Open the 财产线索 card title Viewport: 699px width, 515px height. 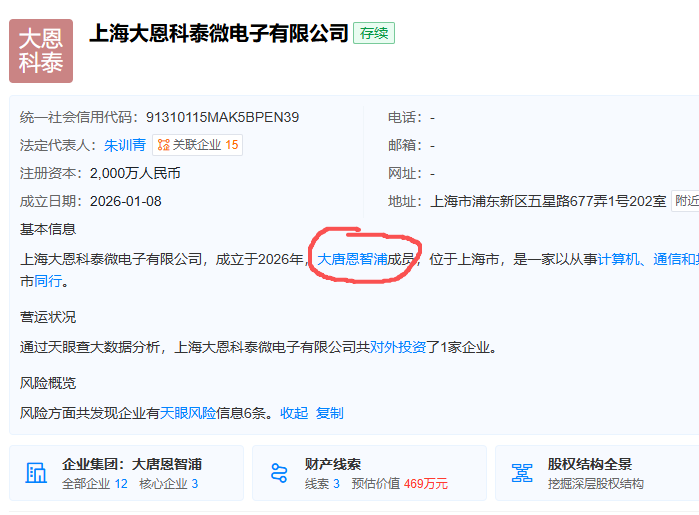333,464
